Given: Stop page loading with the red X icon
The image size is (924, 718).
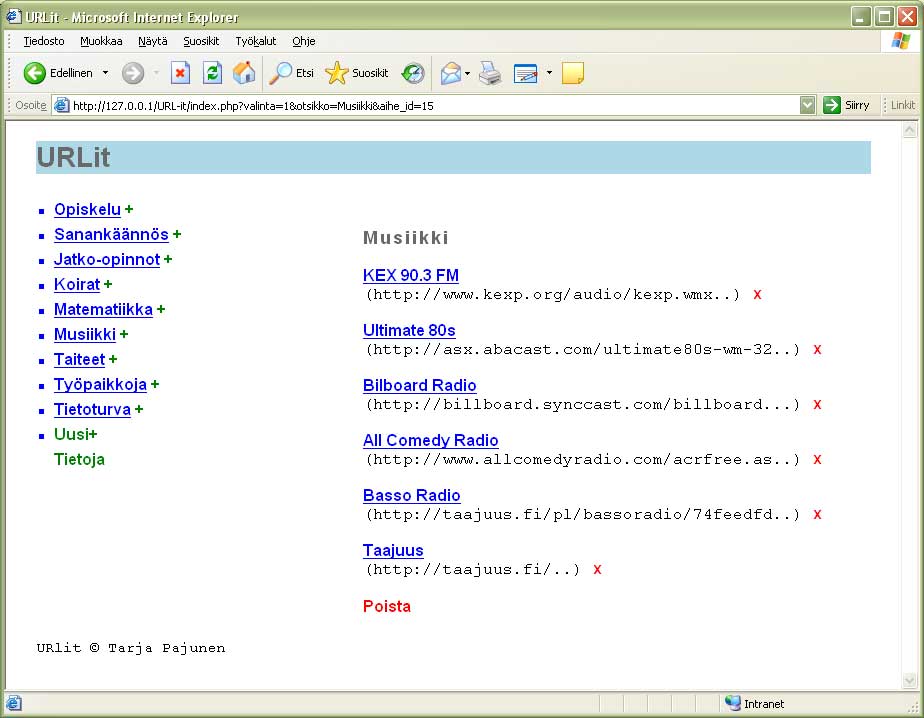Looking at the screenshot, I should (180, 73).
